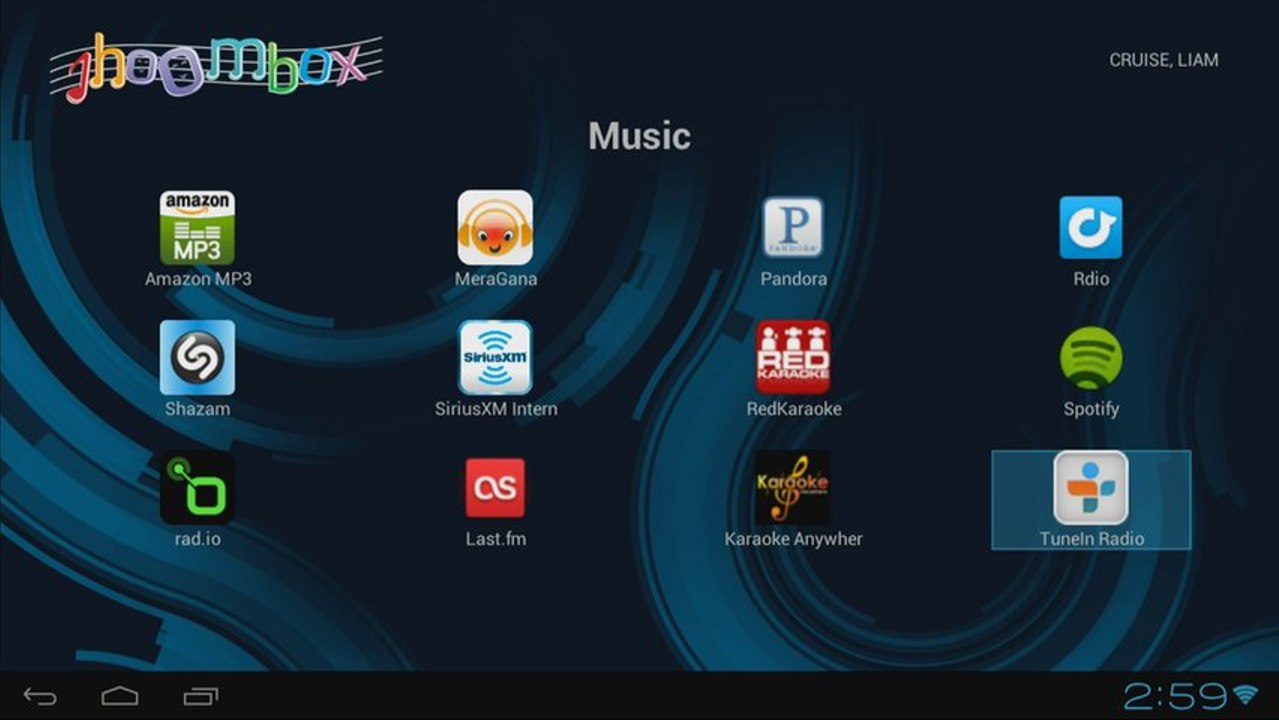The width and height of the screenshot is (1279, 720).
Task: Click the "Rdio" label text
Action: pos(1091,279)
